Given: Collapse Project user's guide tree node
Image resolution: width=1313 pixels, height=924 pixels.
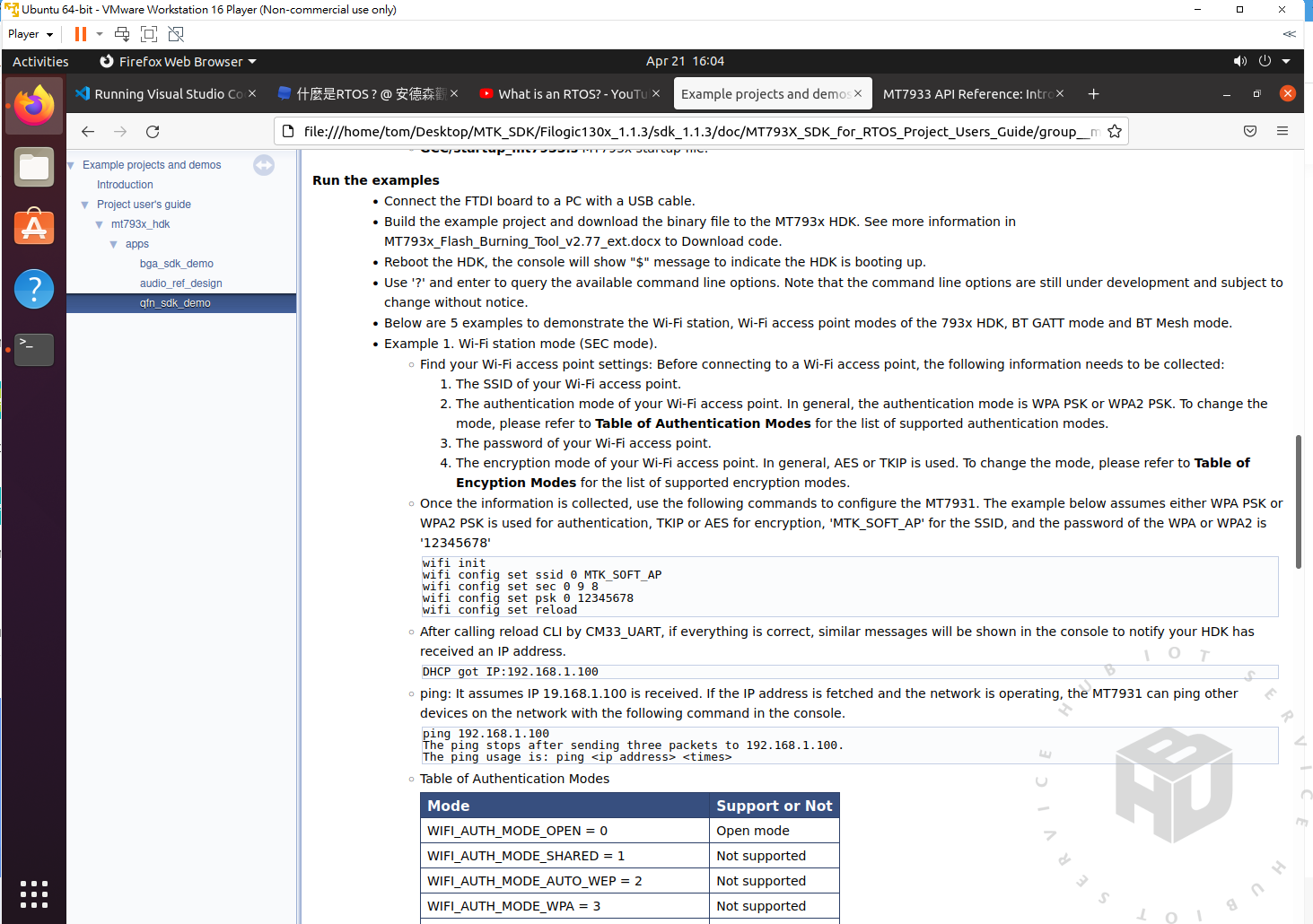Looking at the screenshot, I should 84,205.
